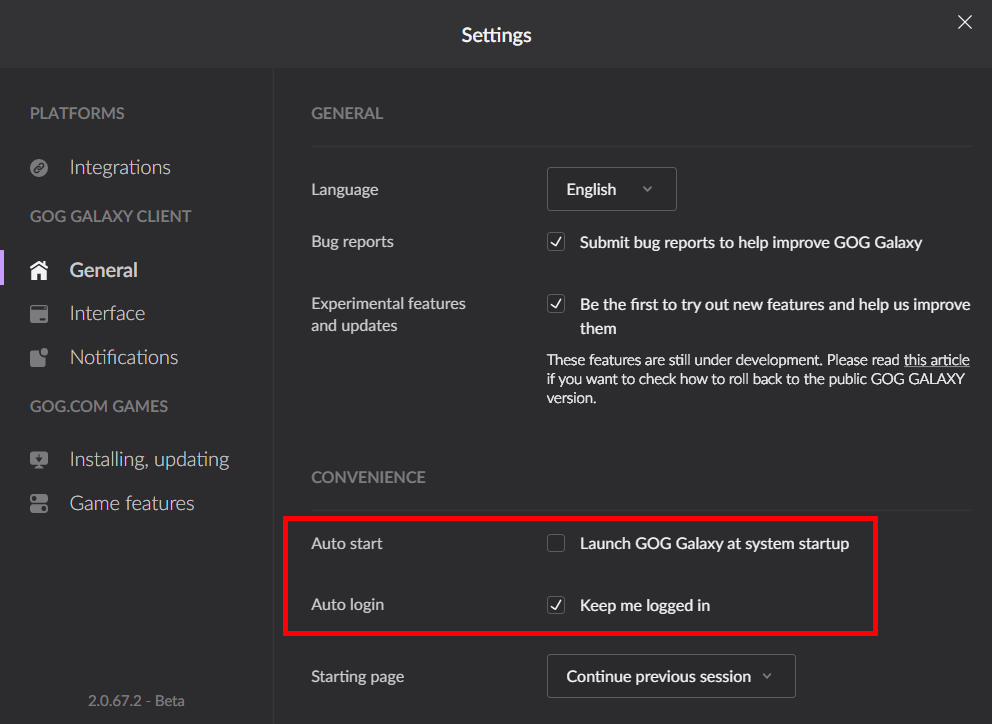This screenshot has width=992, height=724.
Task: Disable submit bug reports checkbox
Action: point(556,242)
